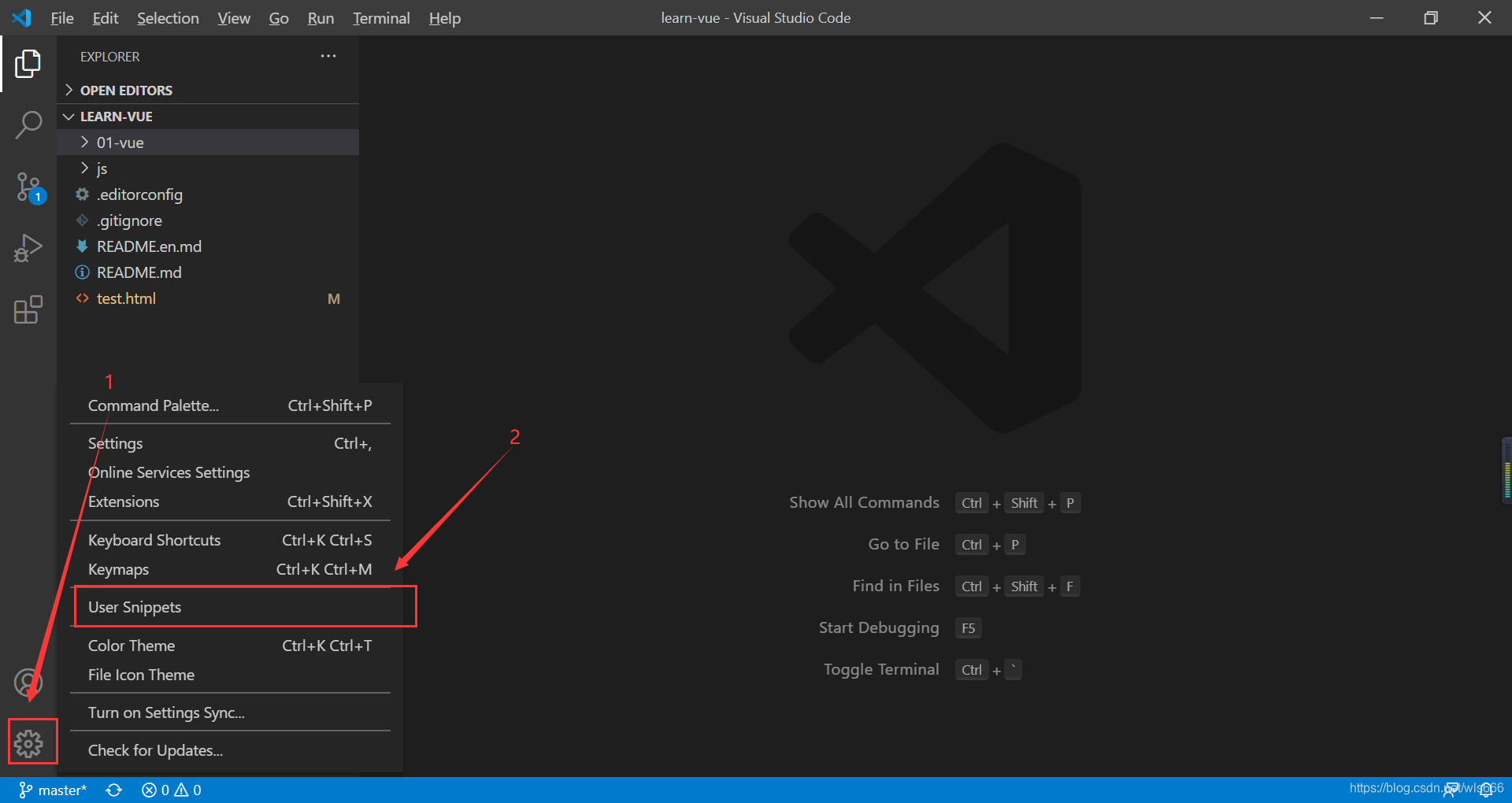Open the View menu

pyautogui.click(x=234, y=18)
